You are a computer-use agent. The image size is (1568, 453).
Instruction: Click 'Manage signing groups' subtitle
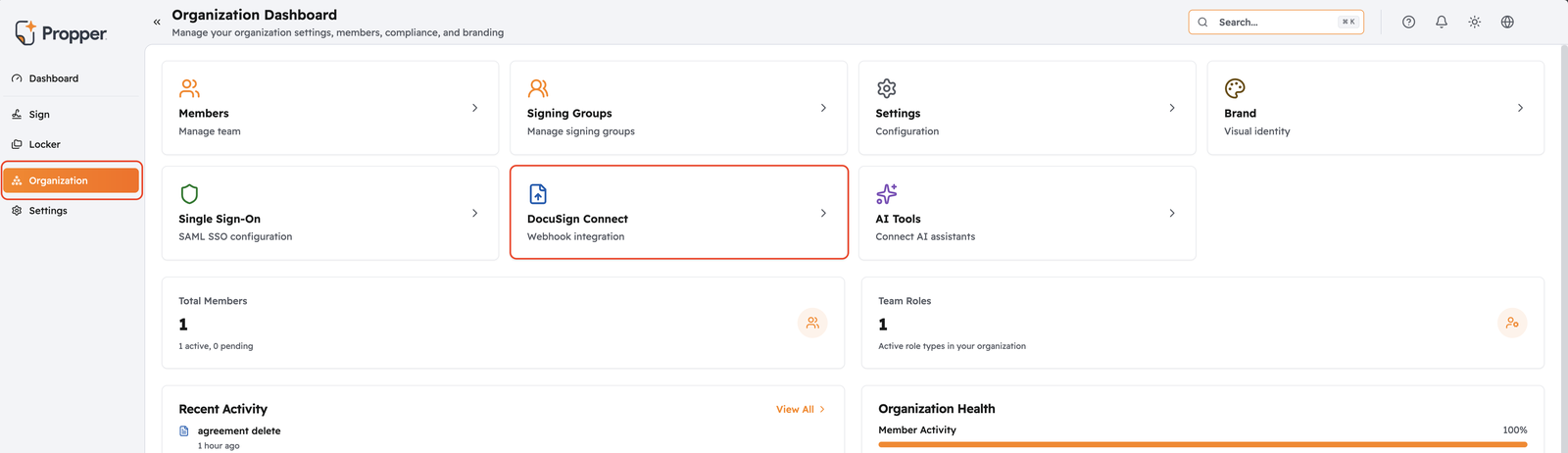[581, 131]
